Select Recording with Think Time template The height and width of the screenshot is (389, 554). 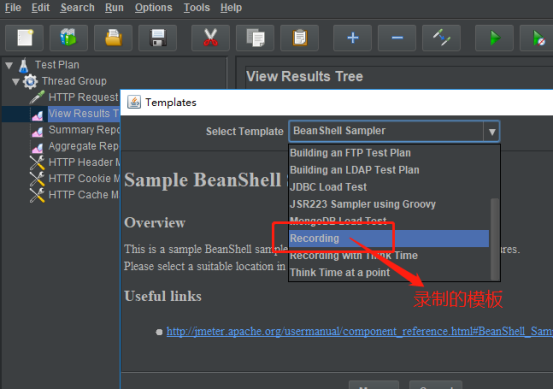[389, 255]
